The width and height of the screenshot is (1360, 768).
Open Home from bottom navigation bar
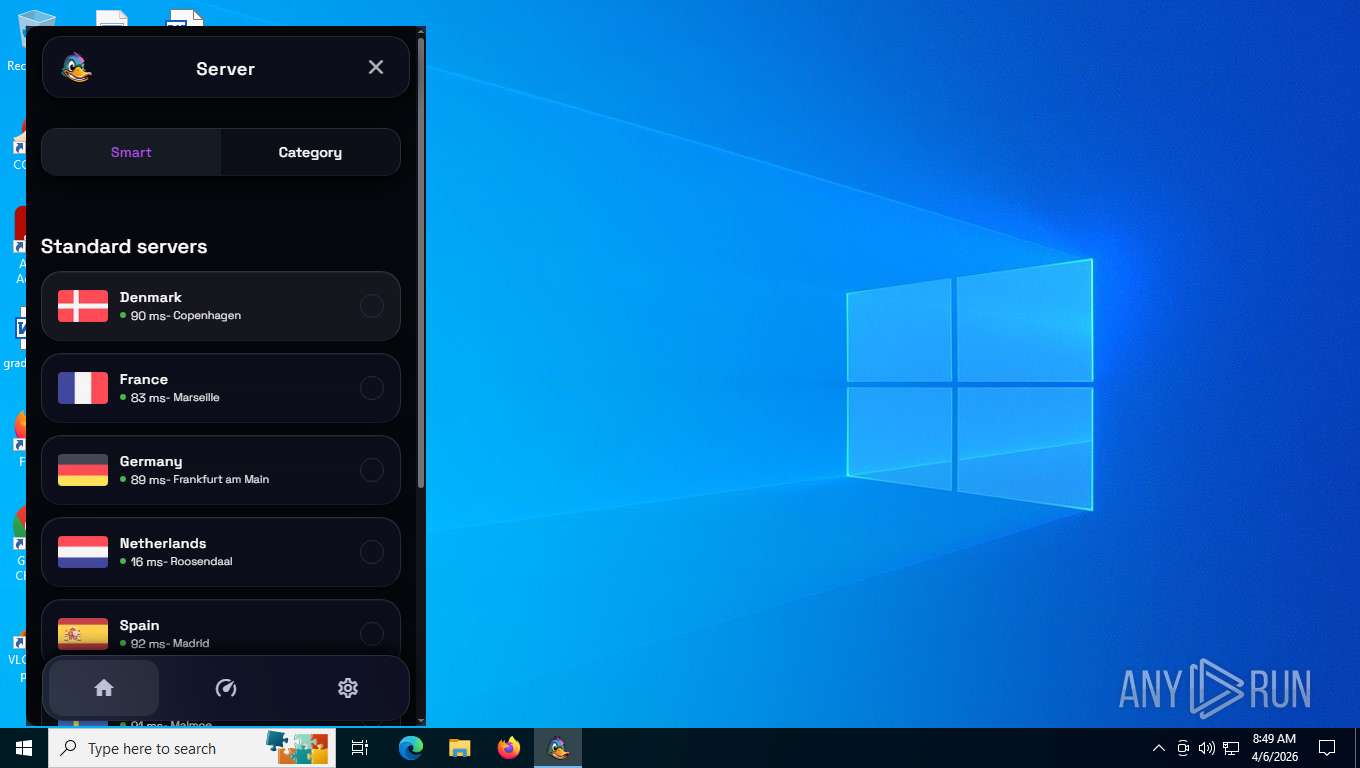click(104, 688)
